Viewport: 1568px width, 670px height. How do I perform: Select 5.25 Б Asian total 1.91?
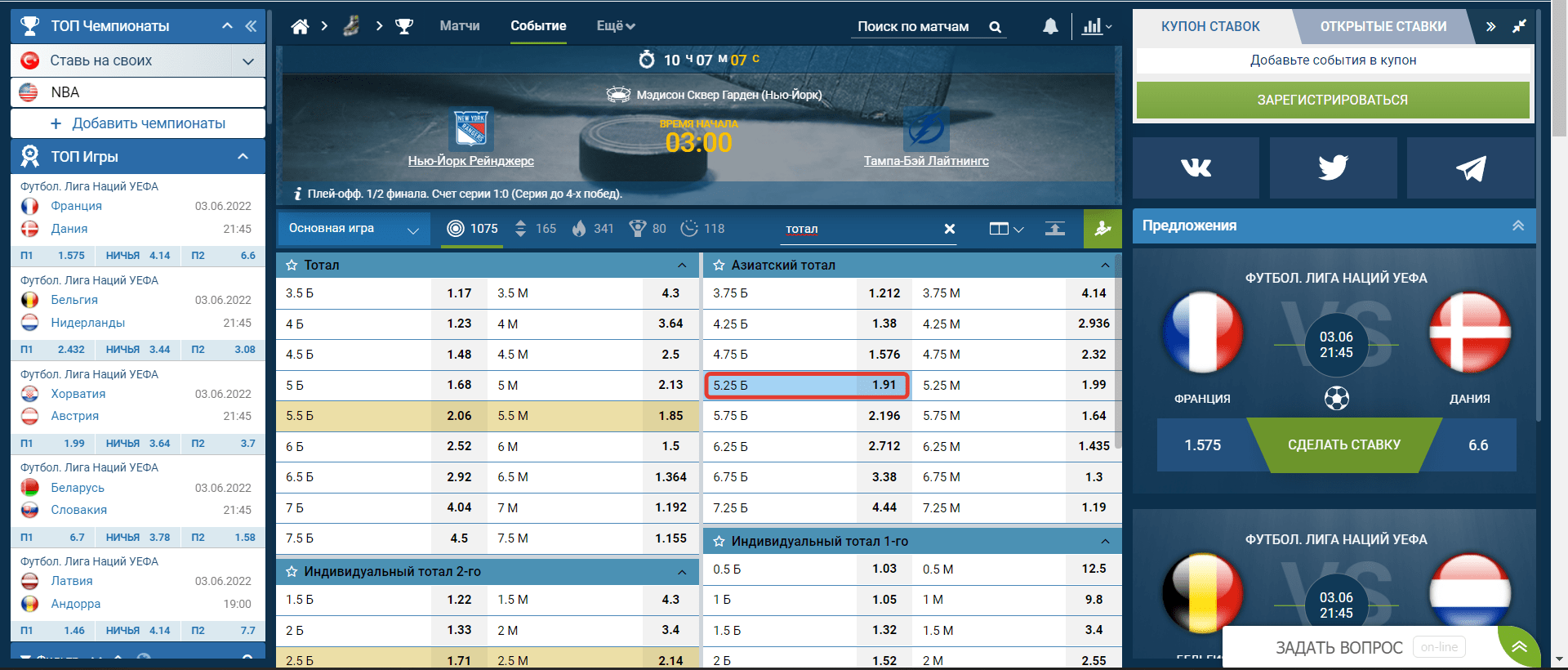(x=807, y=386)
